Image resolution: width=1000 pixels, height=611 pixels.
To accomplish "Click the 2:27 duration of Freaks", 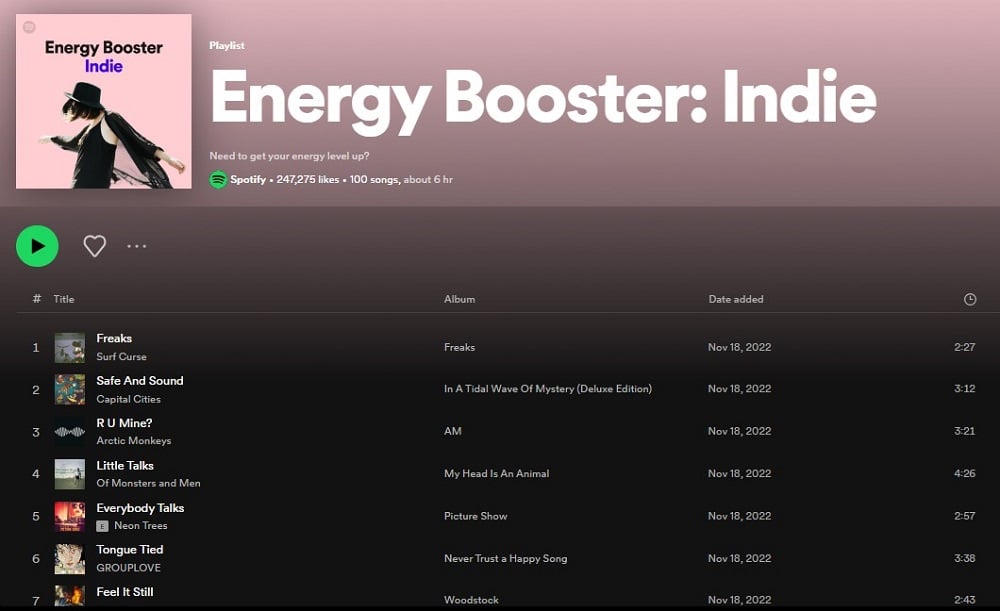I will [964, 347].
